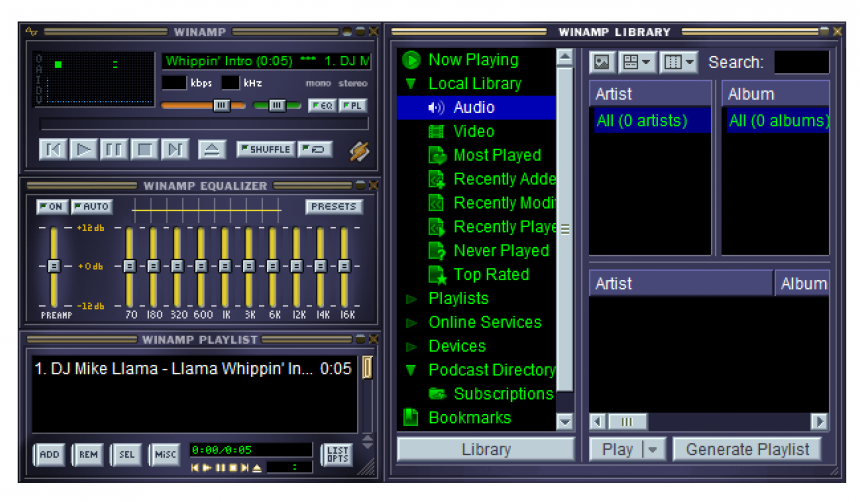
Task: Open the playlist MISC menu
Action: pos(165,454)
